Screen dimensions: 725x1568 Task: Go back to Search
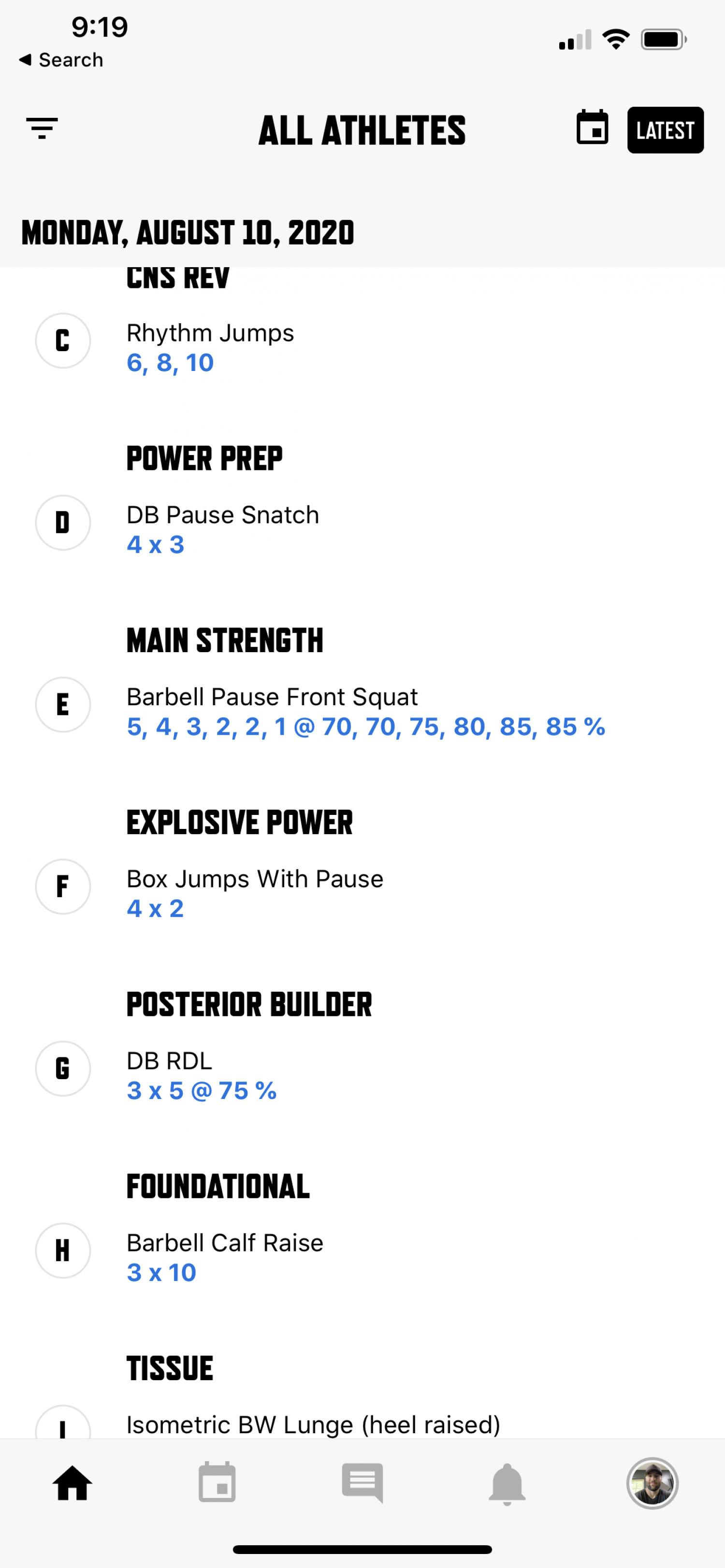[x=61, y=59]
